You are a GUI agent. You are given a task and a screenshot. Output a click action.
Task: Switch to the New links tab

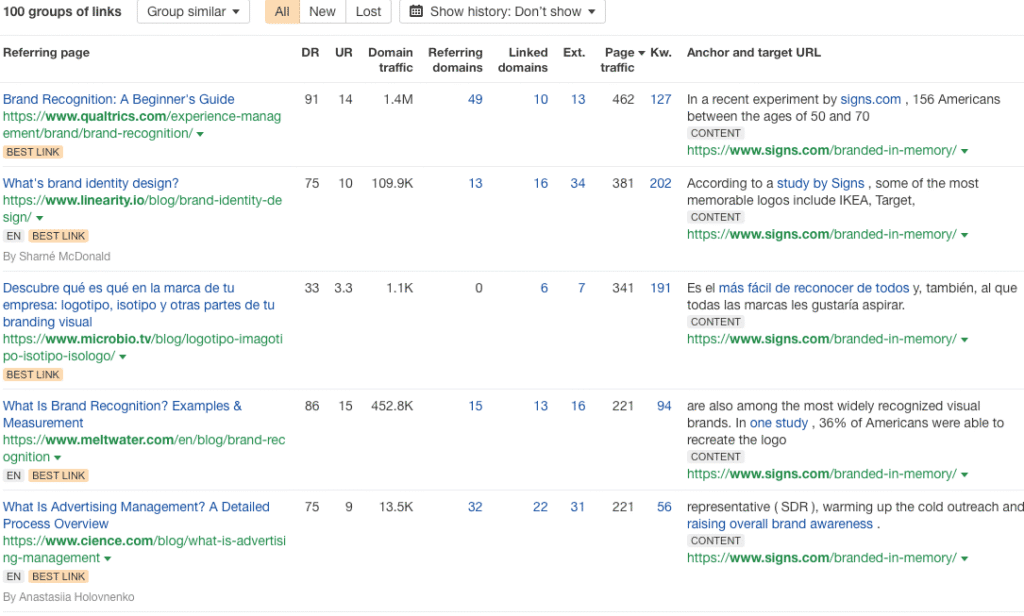coord(322,12)
